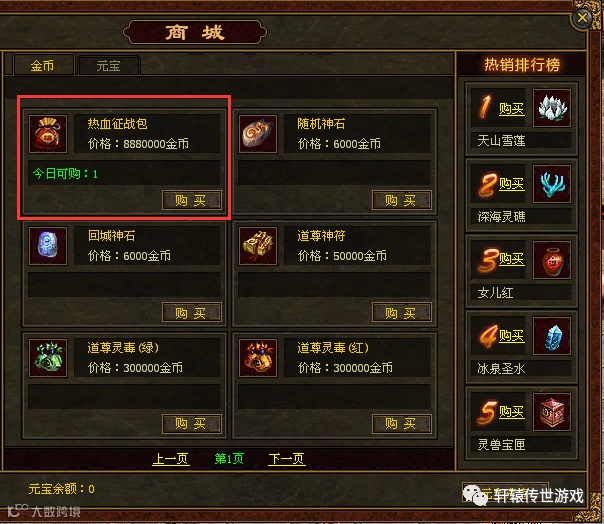Go to next page via 下一页

tap(287, 458)
